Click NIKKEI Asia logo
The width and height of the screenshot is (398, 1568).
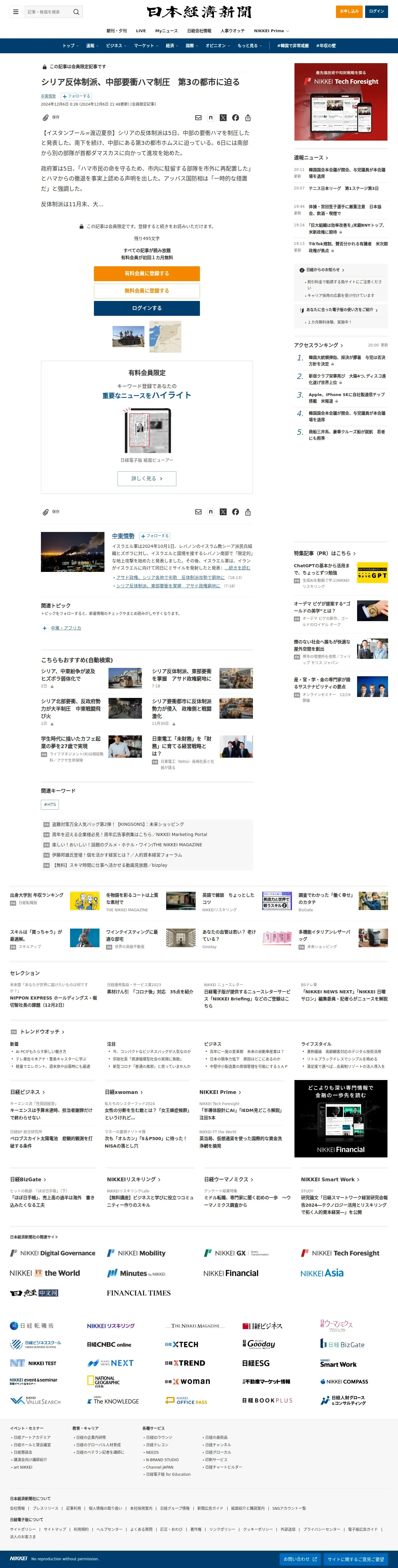pyautogui.click(x=322, y=1273)
